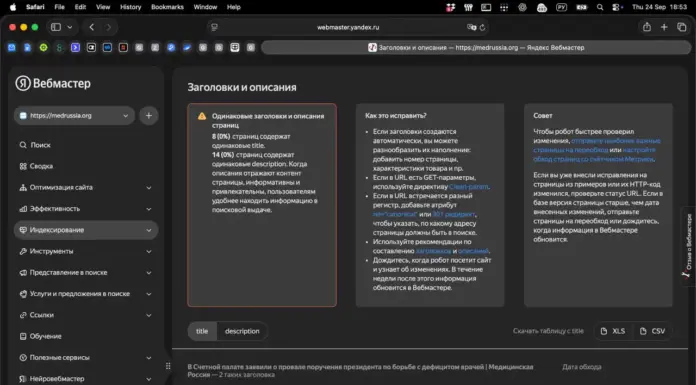This screenshot has width=696, height=385.
Task: Expand Услуги и предложения в поиске chevron
Action: [149, 294]
